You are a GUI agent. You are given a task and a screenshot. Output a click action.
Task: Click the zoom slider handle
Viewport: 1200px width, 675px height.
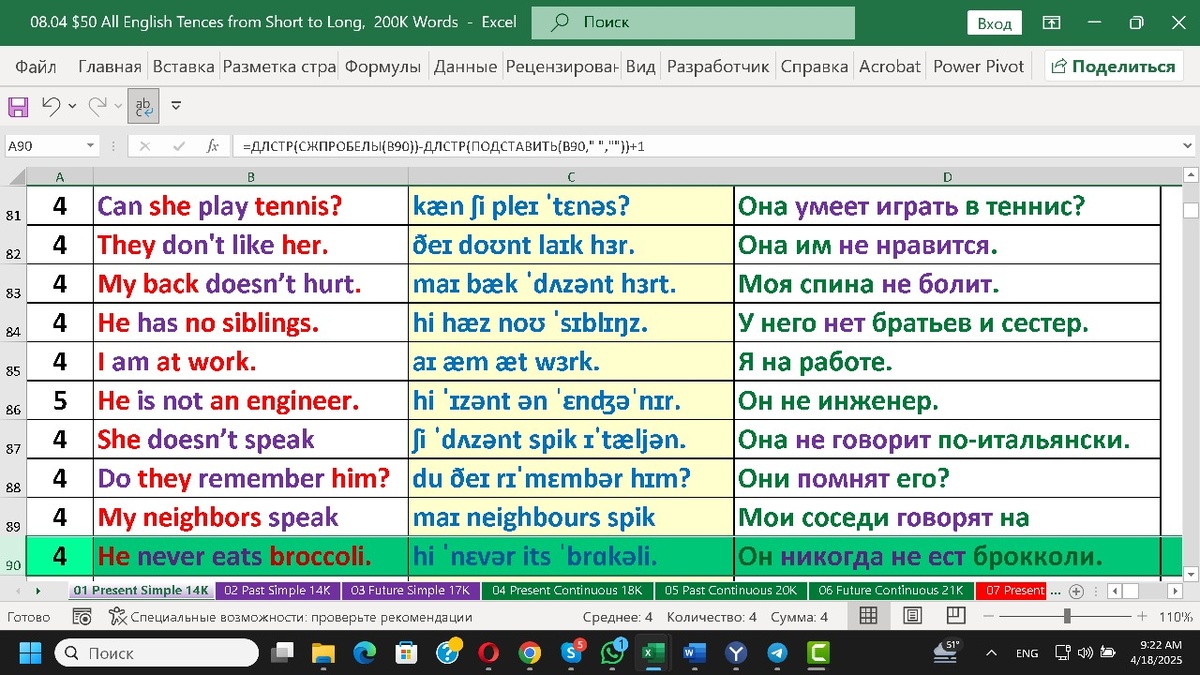[1067, 617]
